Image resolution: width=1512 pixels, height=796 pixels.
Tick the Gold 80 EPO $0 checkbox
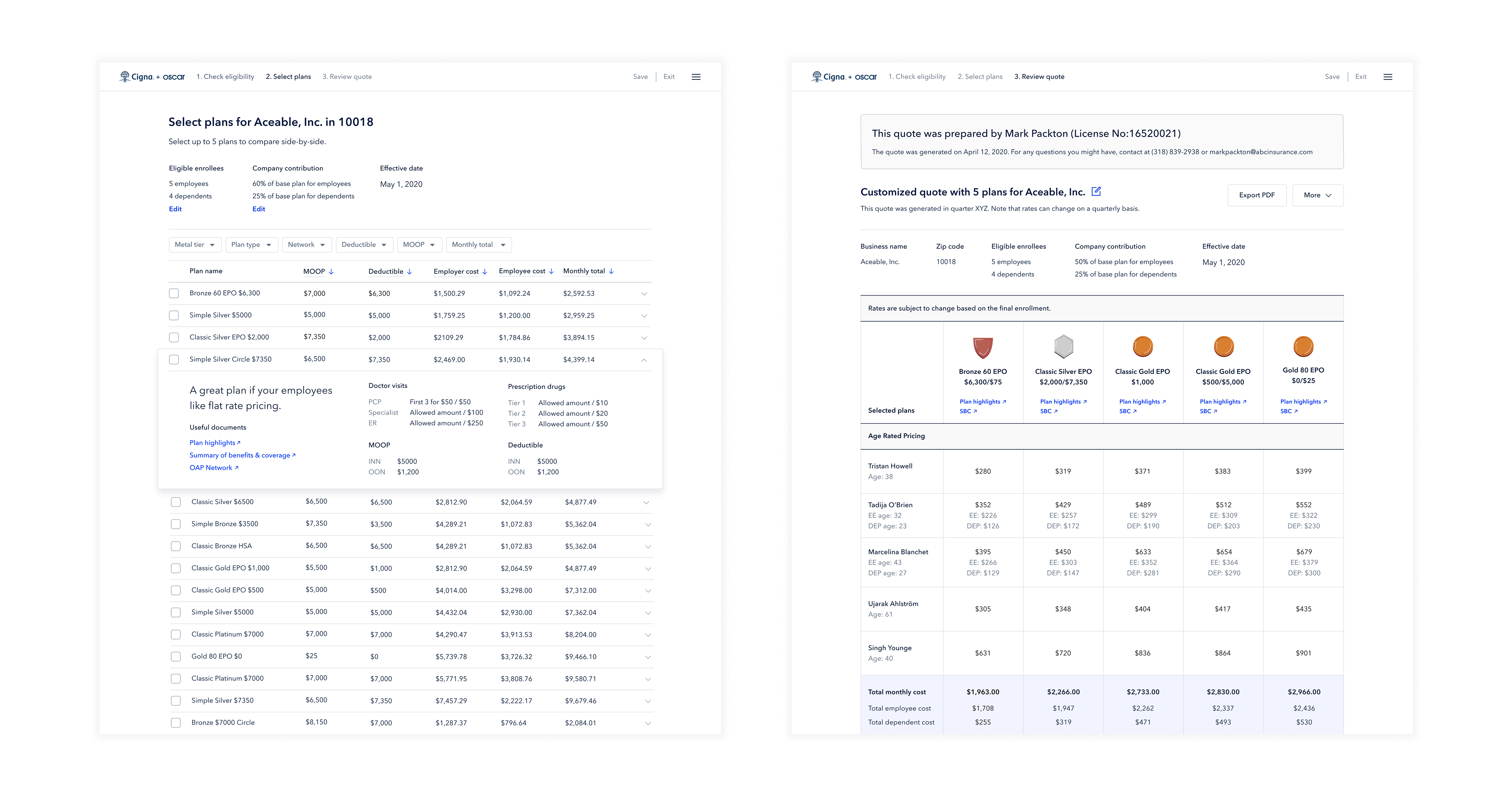click(176, 656)
